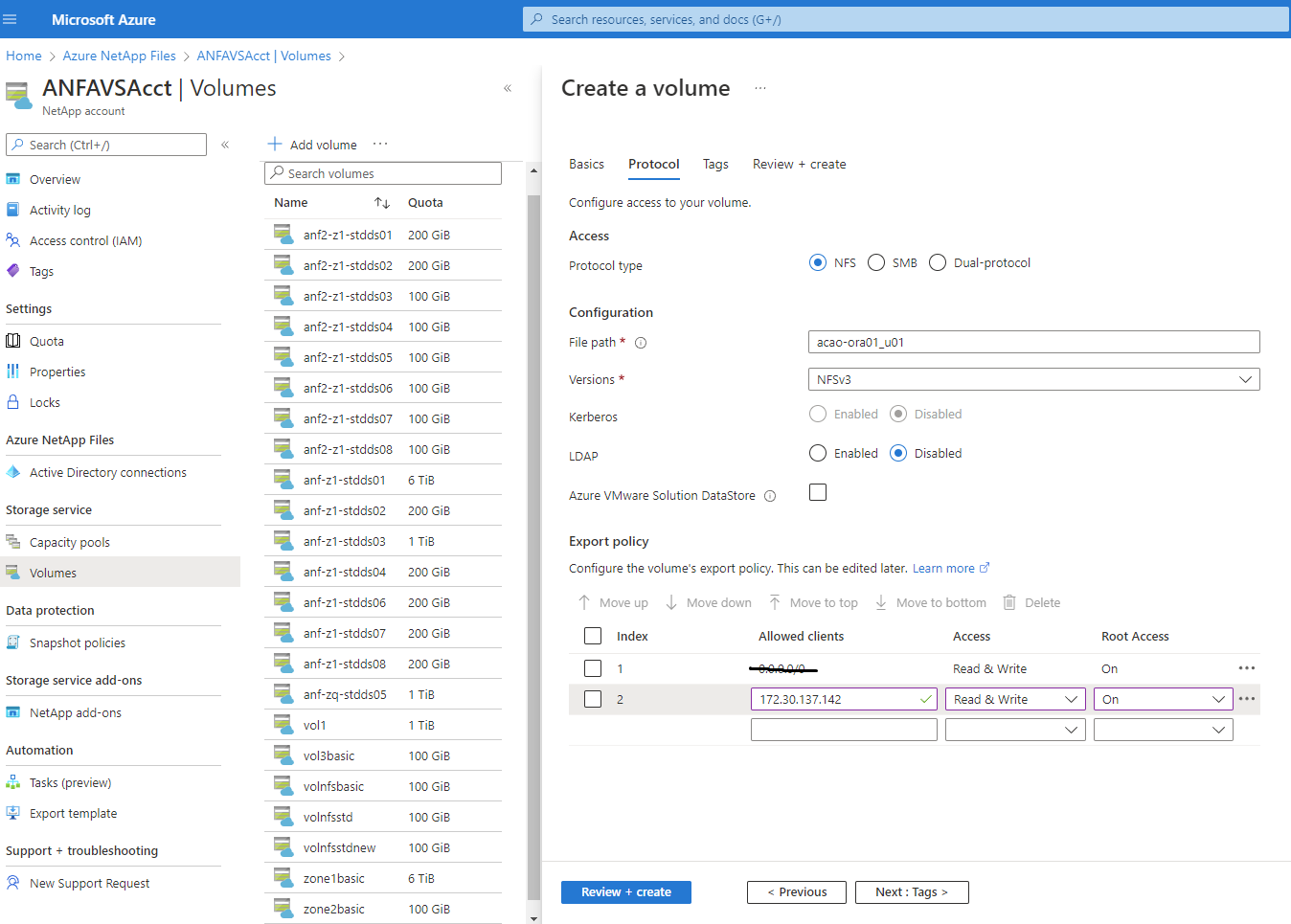Click the Add volume plus icon

pos(275,144)
